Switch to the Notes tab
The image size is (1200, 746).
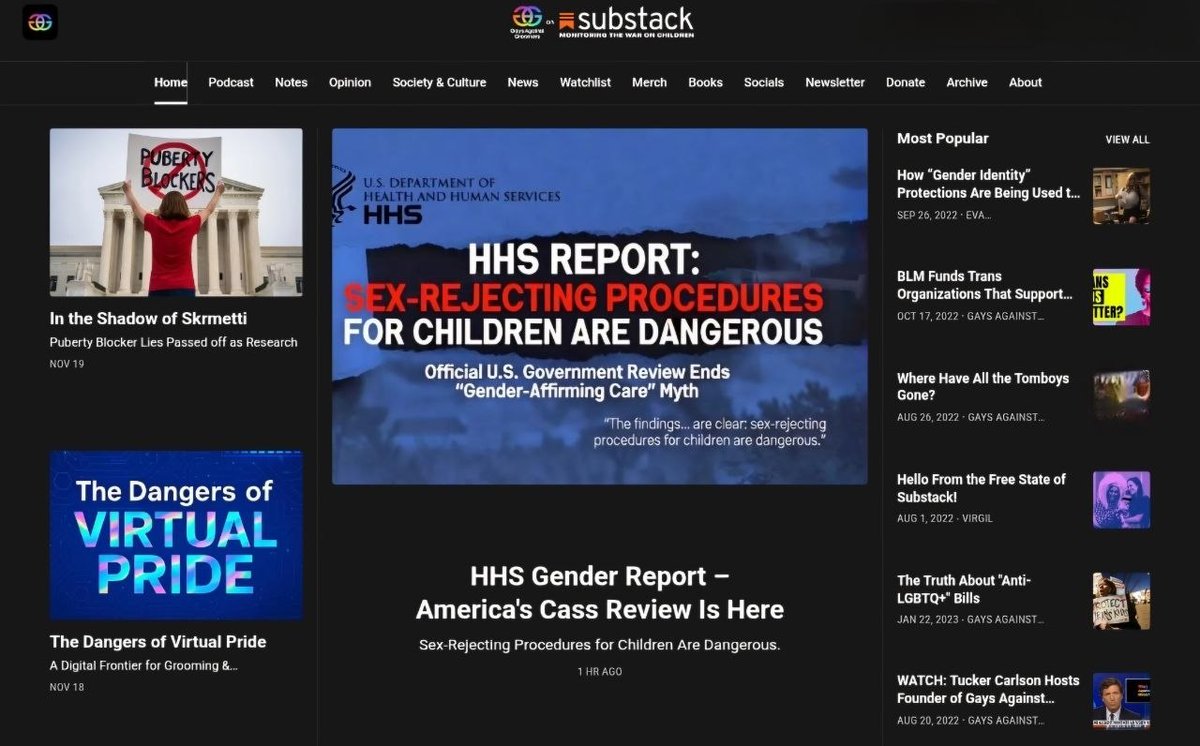[x=291, y=82]
